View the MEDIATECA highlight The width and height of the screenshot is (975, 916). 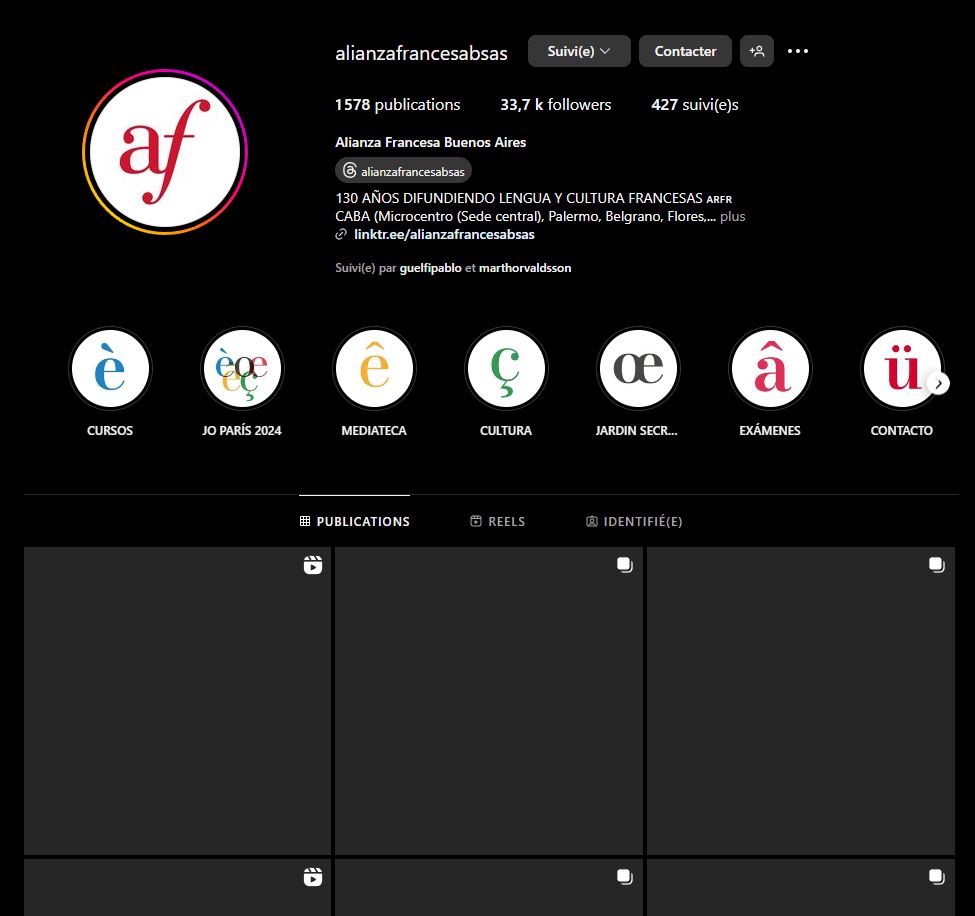click(374, 369)
